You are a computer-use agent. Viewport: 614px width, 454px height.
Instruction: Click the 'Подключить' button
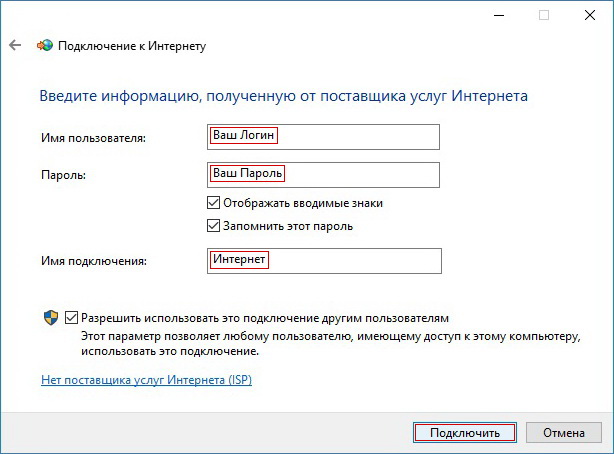pyautogui.click(x=464, y=433)
